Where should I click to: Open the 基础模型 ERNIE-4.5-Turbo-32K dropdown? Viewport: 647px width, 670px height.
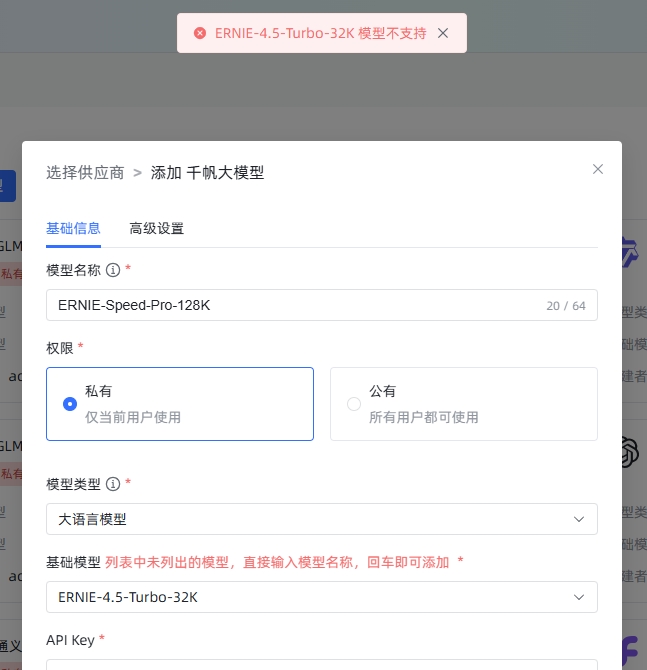point(321,597)
